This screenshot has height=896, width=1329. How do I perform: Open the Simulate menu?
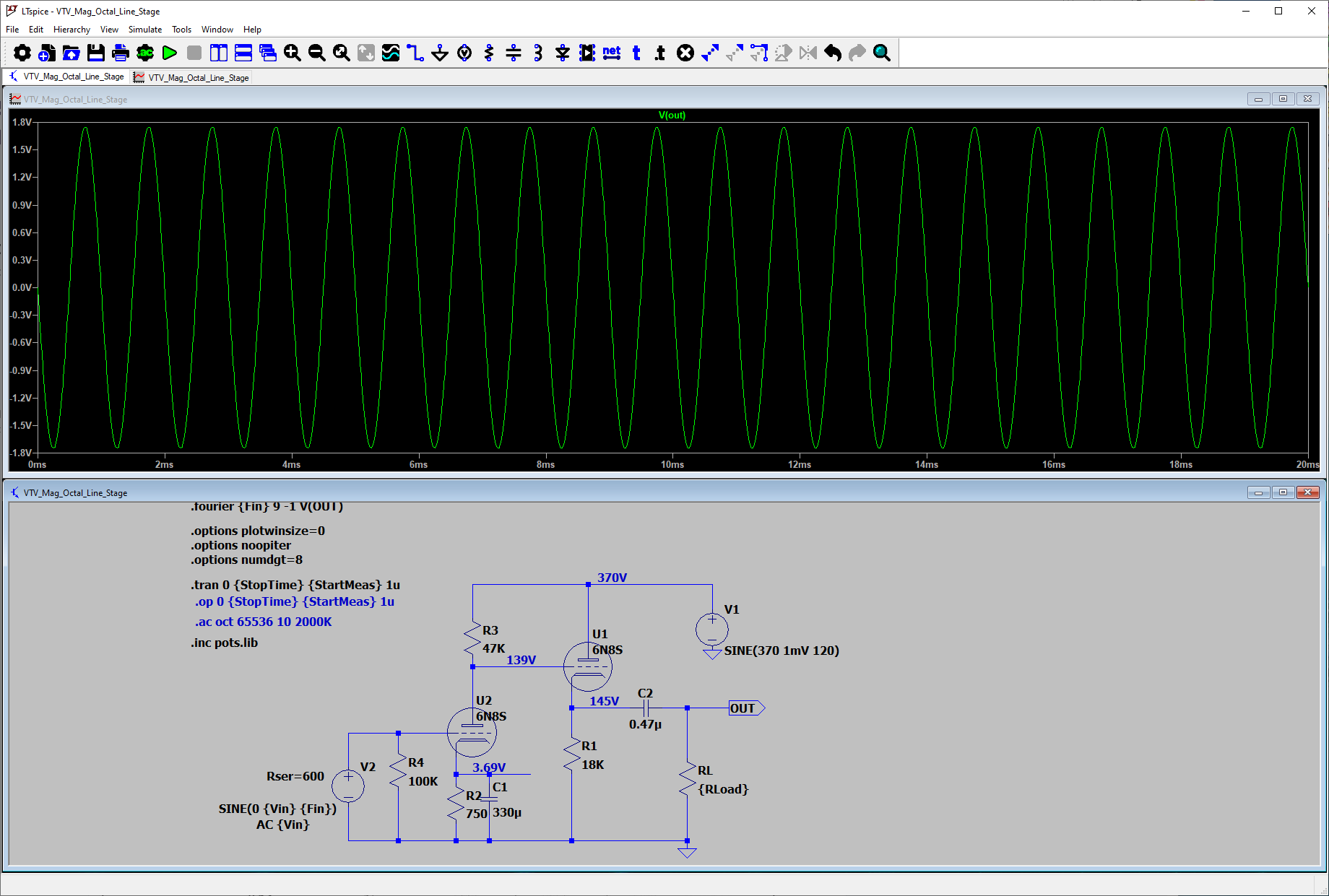tap(145, 30)
